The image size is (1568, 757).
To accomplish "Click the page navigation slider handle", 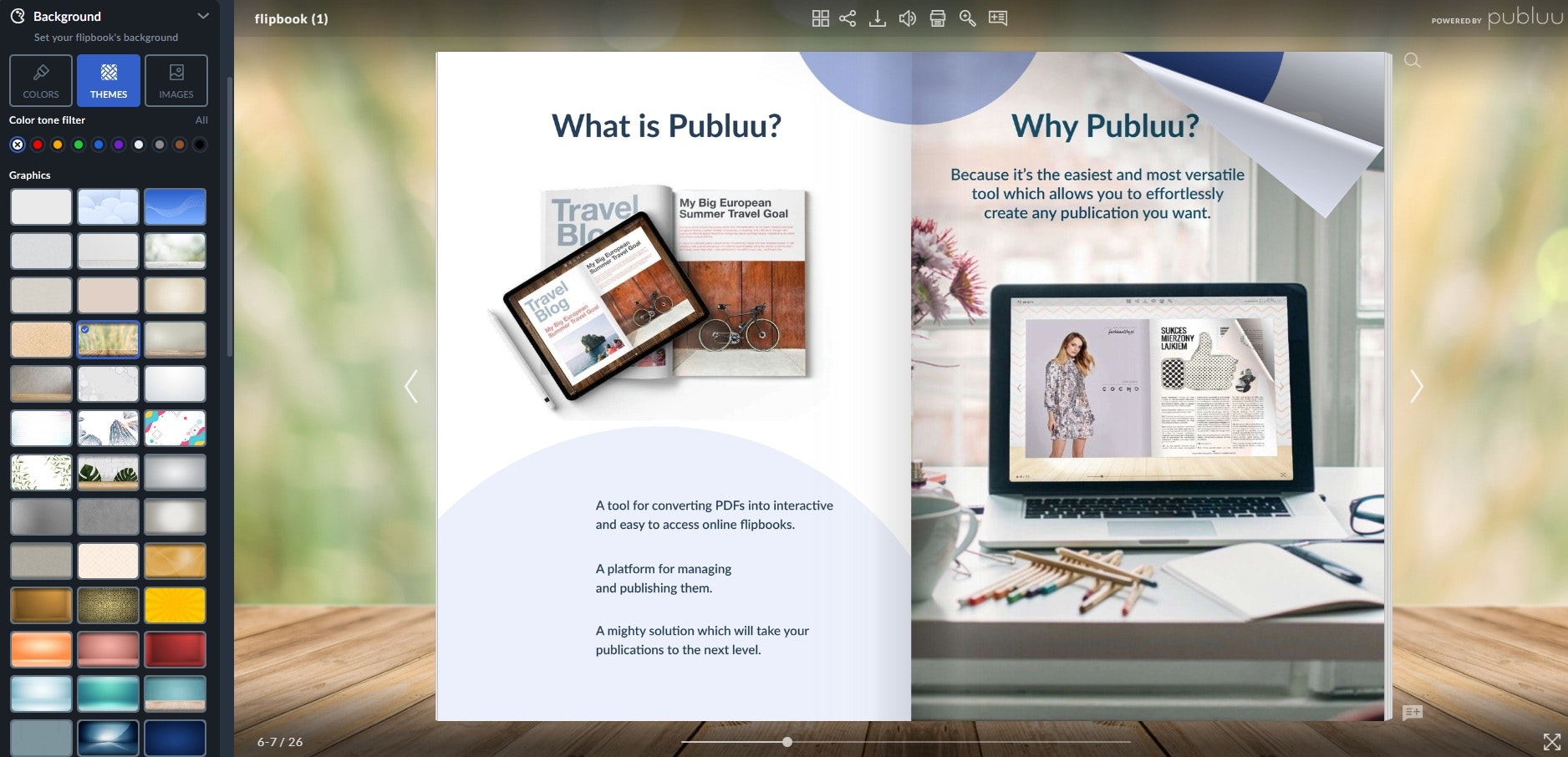I will click(x=787, y=742).
